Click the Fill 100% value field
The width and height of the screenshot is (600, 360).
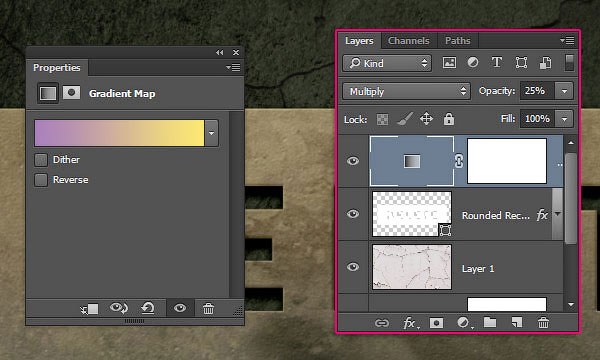[x=537, y=119]
